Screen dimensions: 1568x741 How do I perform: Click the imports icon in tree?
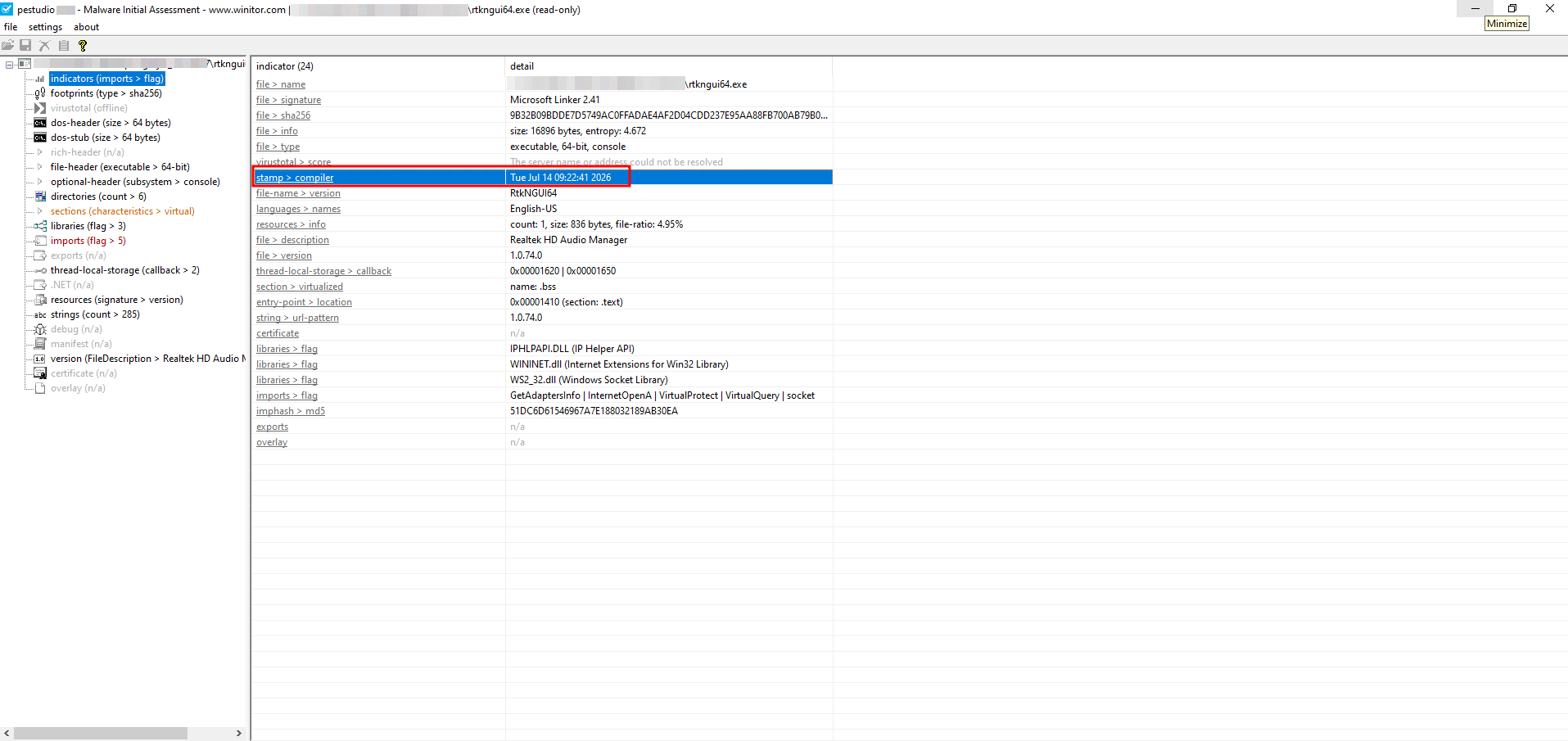click(x=40, y=241)
